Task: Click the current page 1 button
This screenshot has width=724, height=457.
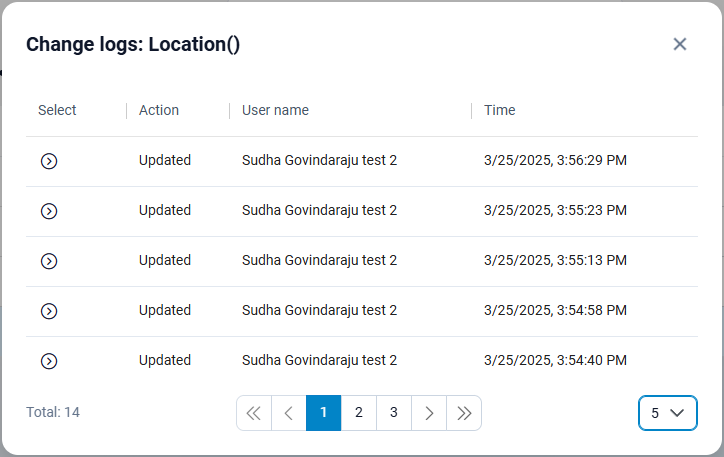Action: [x=323, y=413]
